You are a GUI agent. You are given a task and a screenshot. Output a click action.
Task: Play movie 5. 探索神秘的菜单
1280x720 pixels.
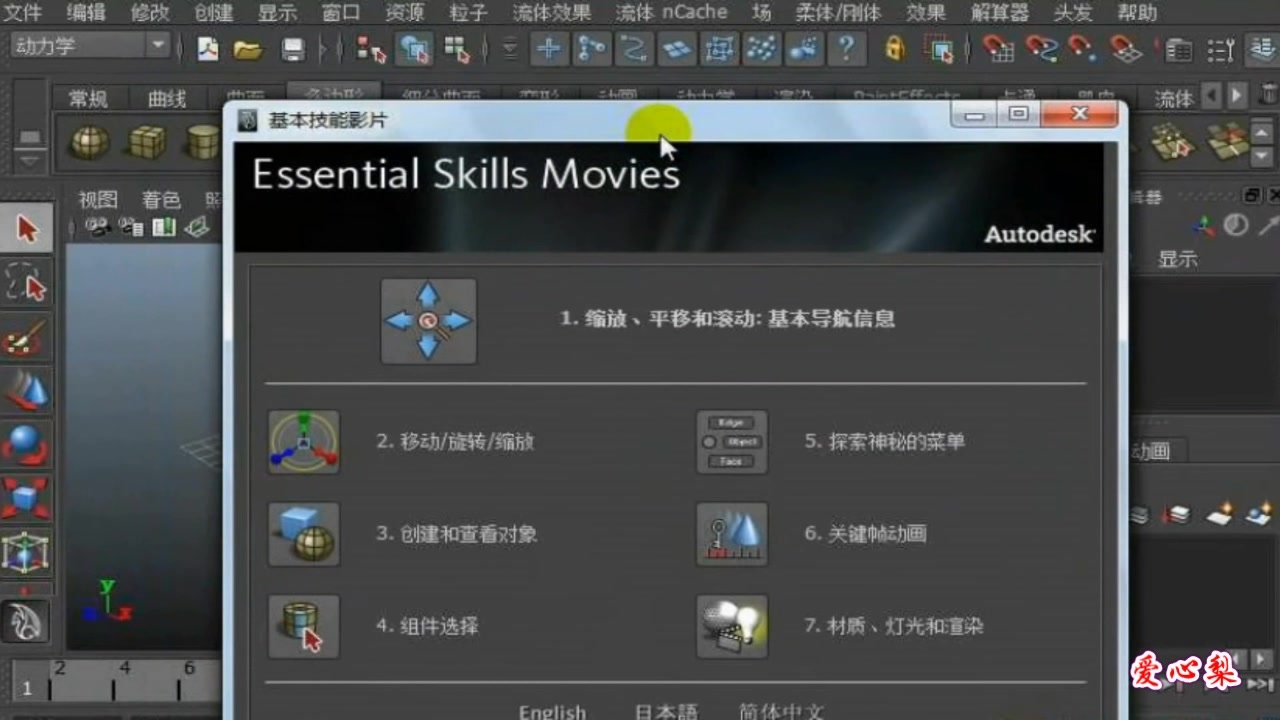[x=884, y=441]
